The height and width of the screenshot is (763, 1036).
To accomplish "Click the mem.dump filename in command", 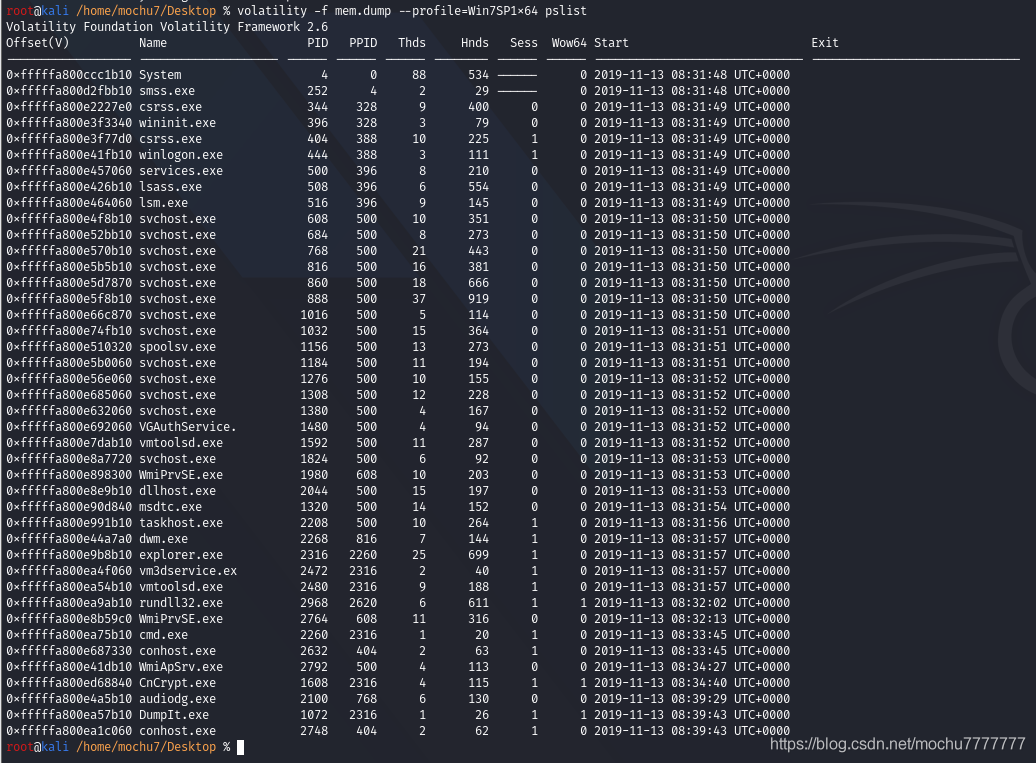I will tap(363, 11).
